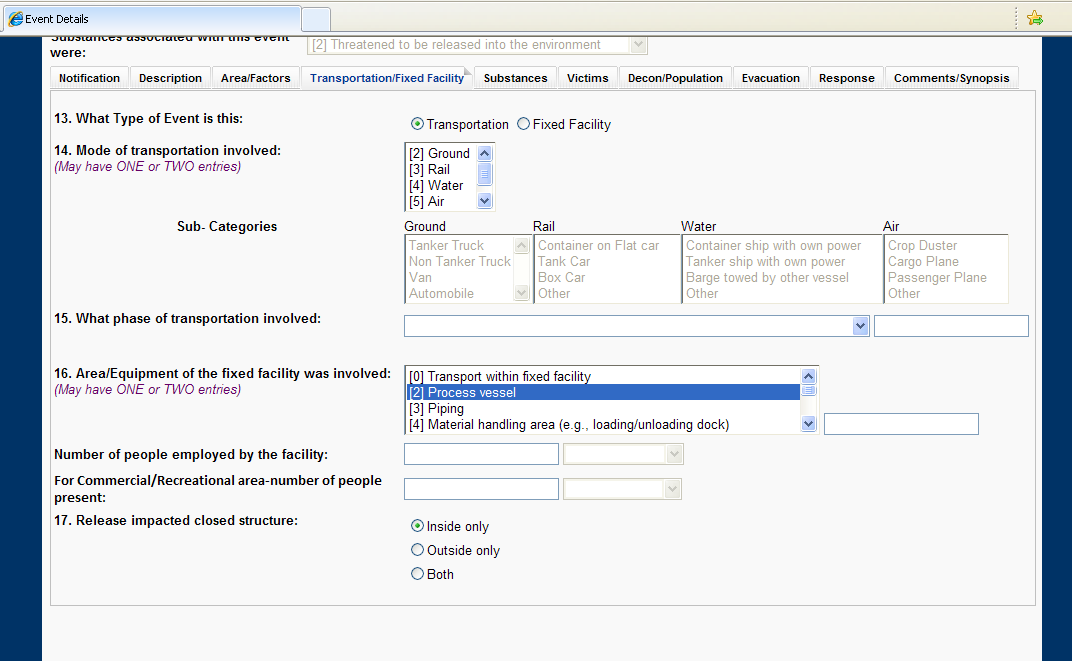Click the number of people employed field

tap(481, 455)
